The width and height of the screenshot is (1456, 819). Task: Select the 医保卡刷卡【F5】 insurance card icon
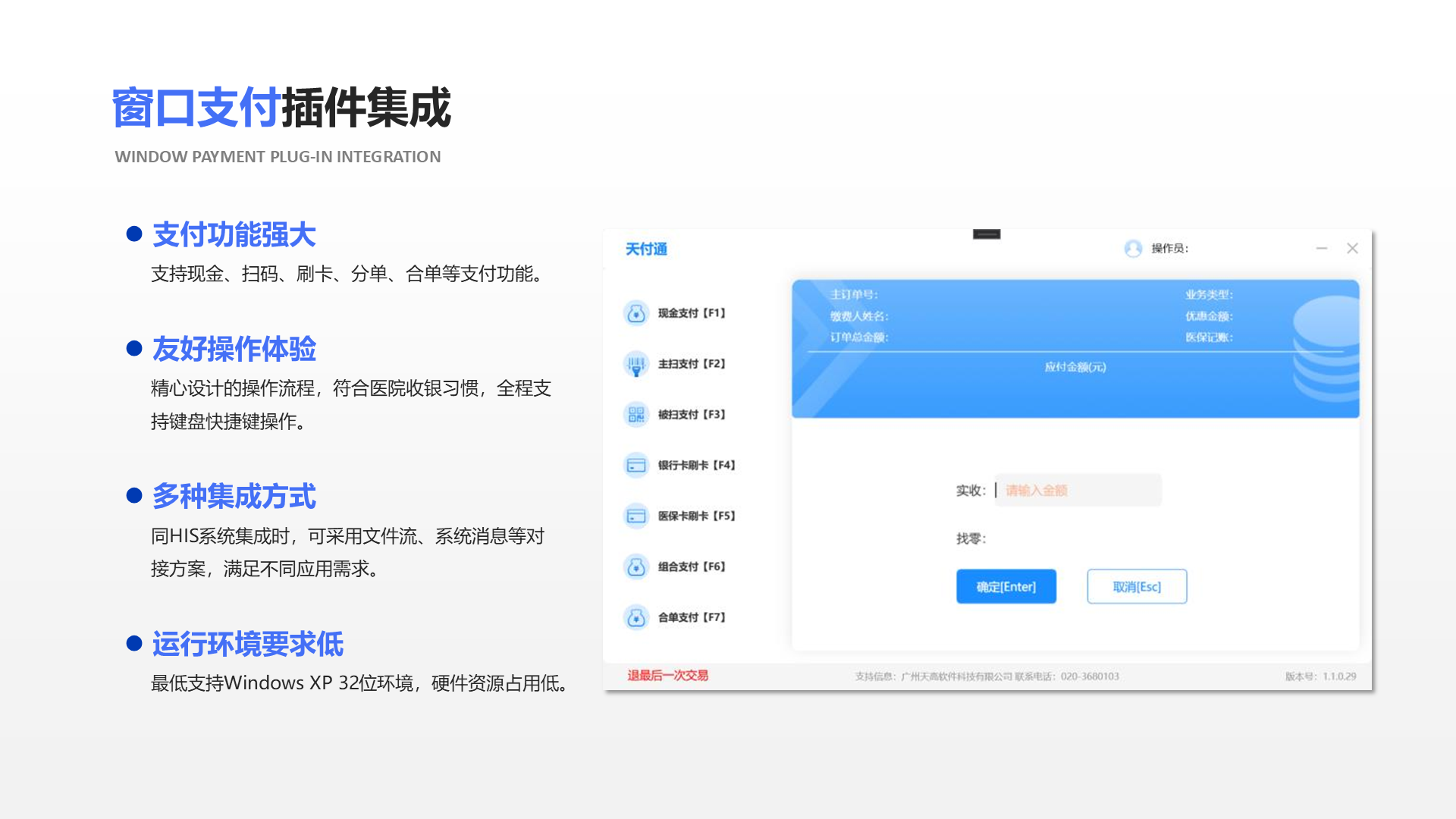click(x=636, y=516)
